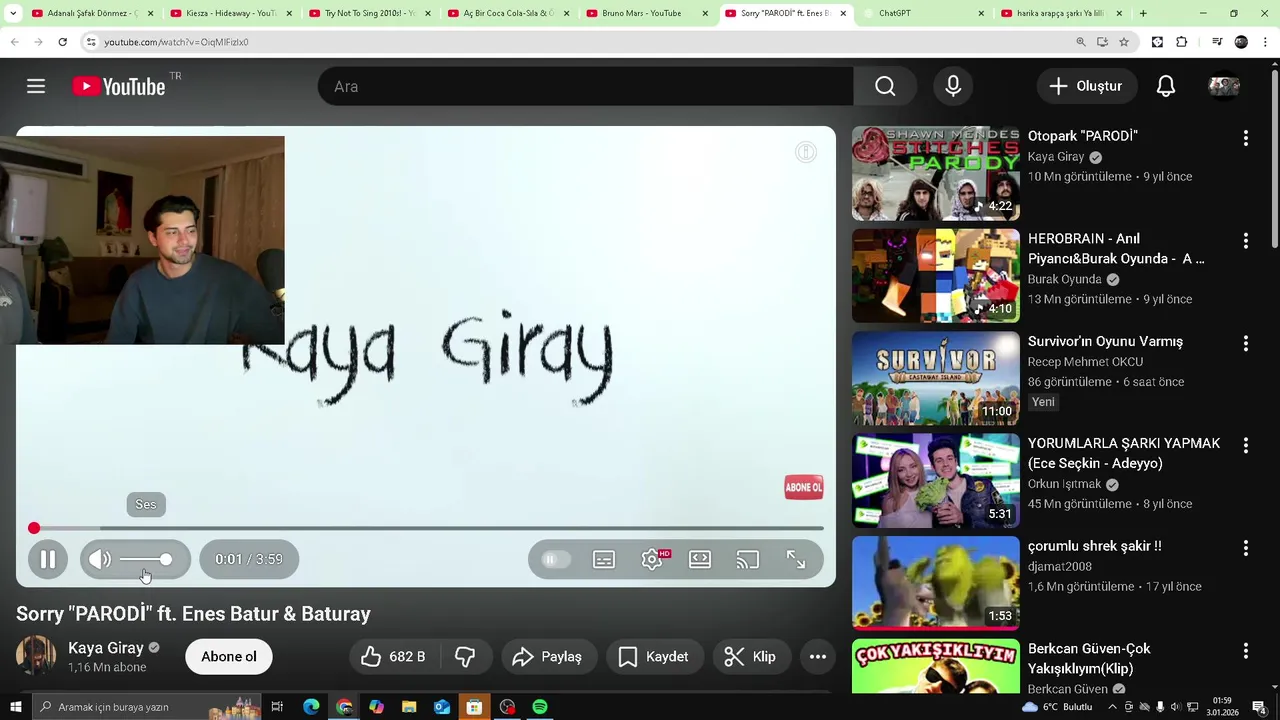Open the Kaya Giray channel name link
The height and width of the screenshot is (720, 1280).
[106, 647]
